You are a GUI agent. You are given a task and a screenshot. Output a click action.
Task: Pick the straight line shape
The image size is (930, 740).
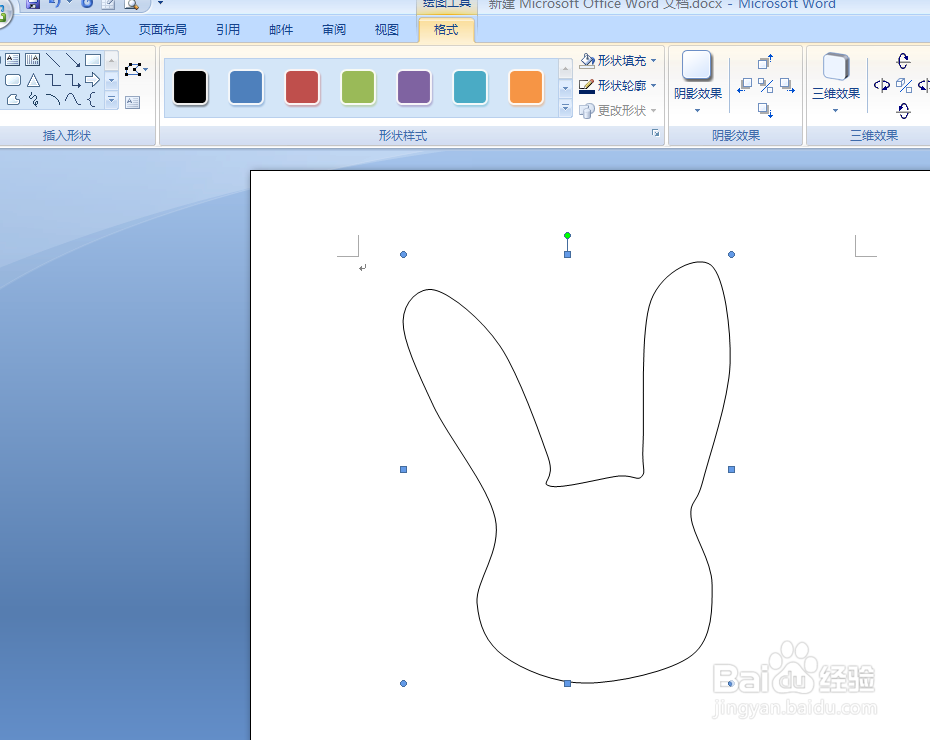[x=53, y=60]
